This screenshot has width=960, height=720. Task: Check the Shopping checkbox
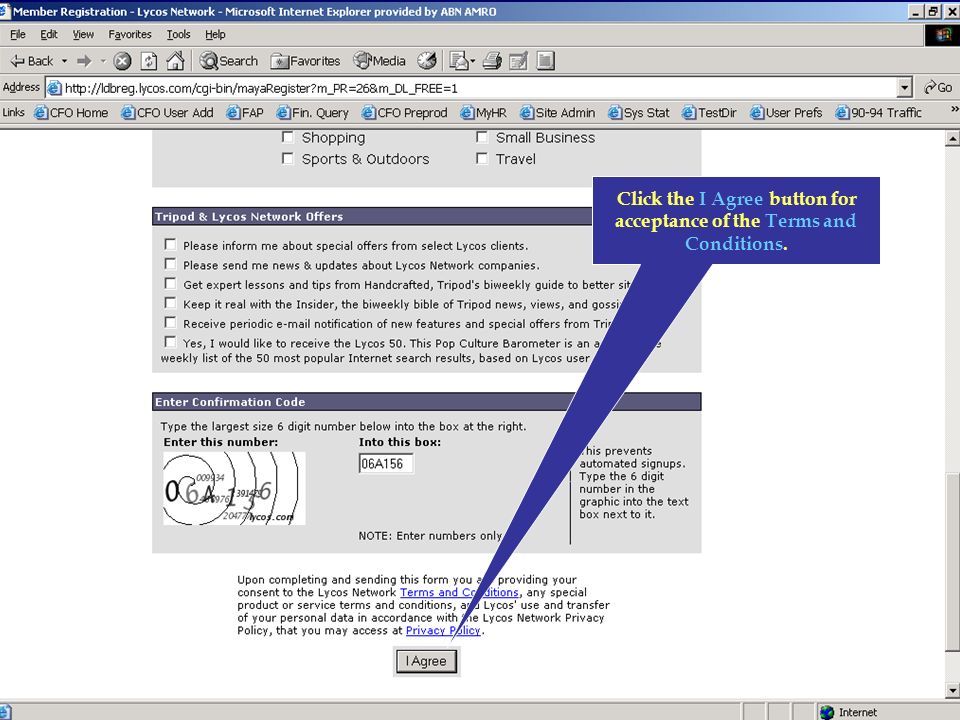(x=288, y=137)
